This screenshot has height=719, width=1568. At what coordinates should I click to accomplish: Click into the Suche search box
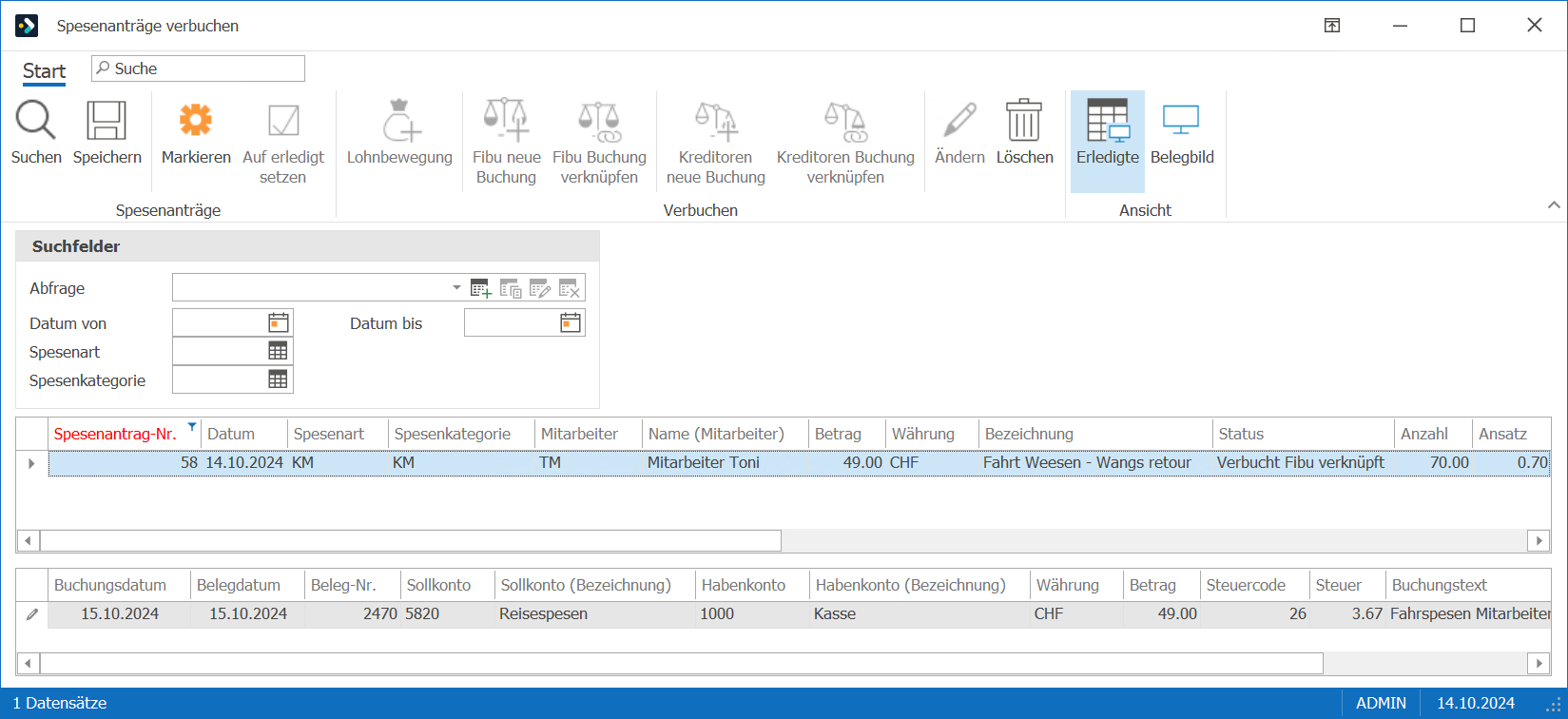(x=198, y=68)
